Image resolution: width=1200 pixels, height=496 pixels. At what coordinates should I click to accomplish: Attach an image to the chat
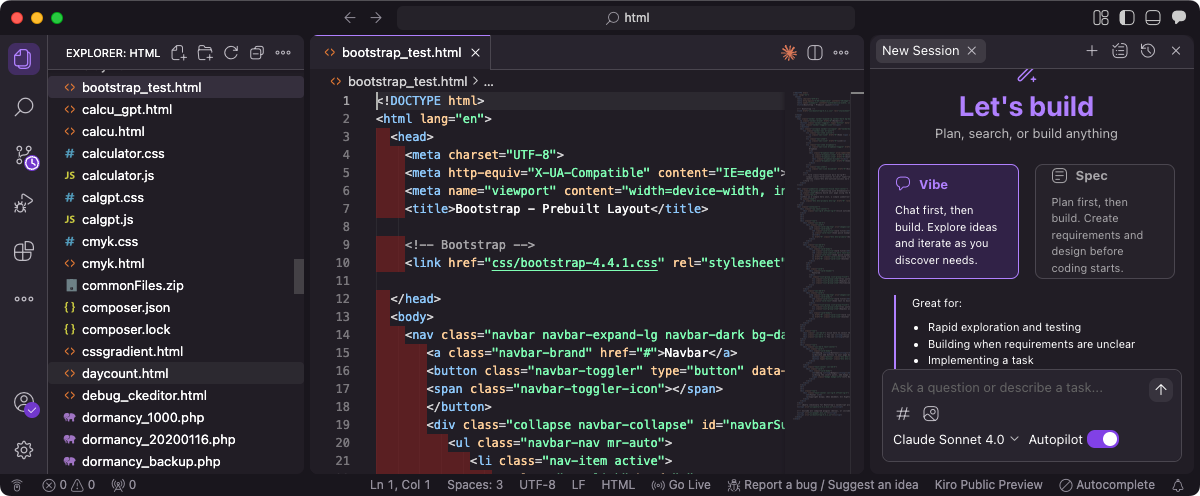pyautogui.click(x=931, y=414)
